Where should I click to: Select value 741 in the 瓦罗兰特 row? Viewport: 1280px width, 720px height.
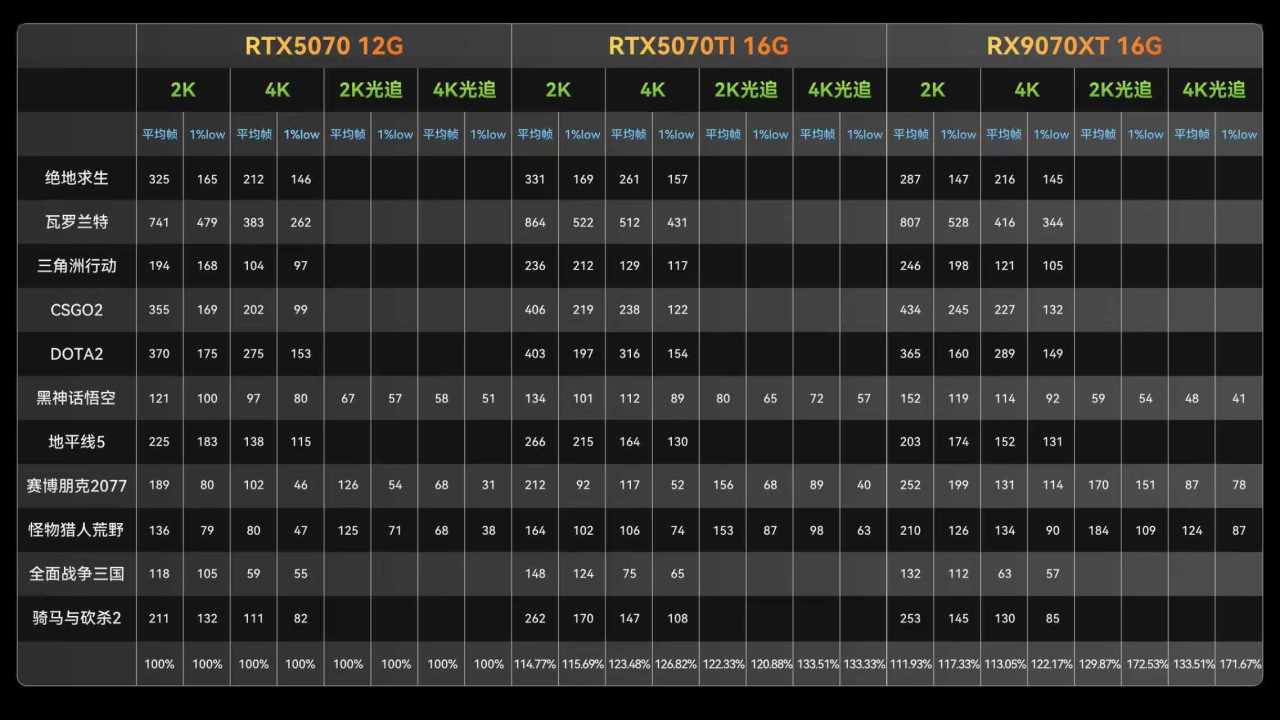coord(160,223)
